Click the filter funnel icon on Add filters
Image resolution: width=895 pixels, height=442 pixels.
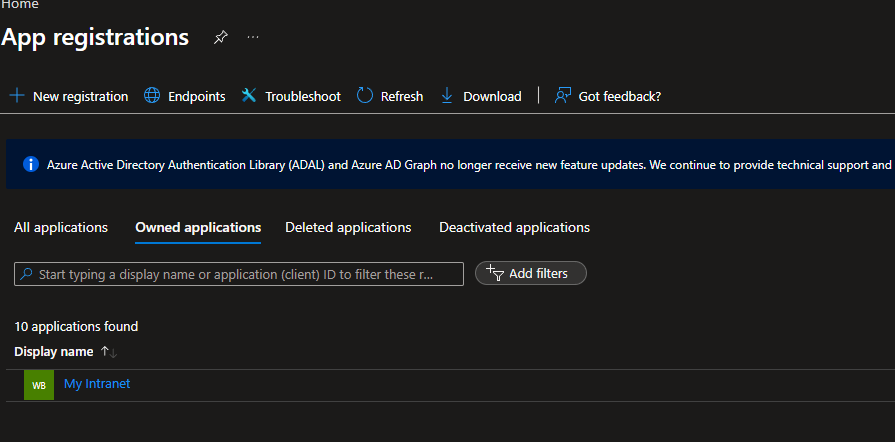494,273
